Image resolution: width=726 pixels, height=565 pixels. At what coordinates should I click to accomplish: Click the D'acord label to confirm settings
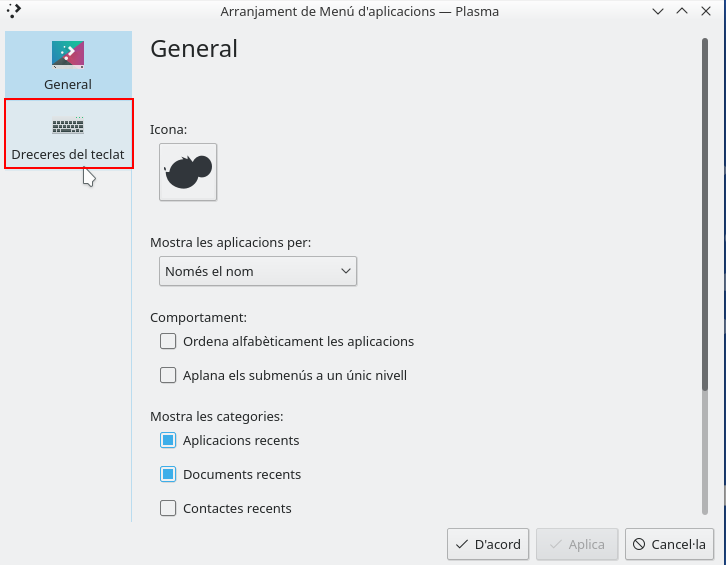[497, 545]
